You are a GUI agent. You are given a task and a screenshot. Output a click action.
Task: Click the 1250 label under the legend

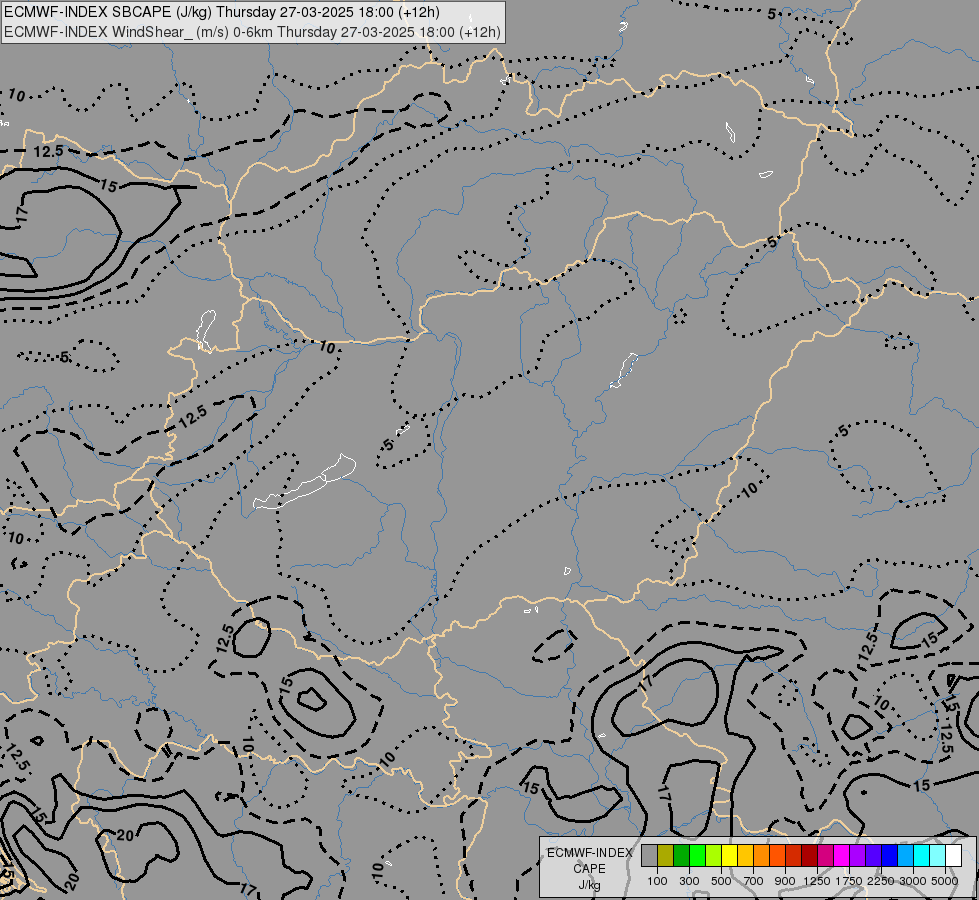point(817,881)
